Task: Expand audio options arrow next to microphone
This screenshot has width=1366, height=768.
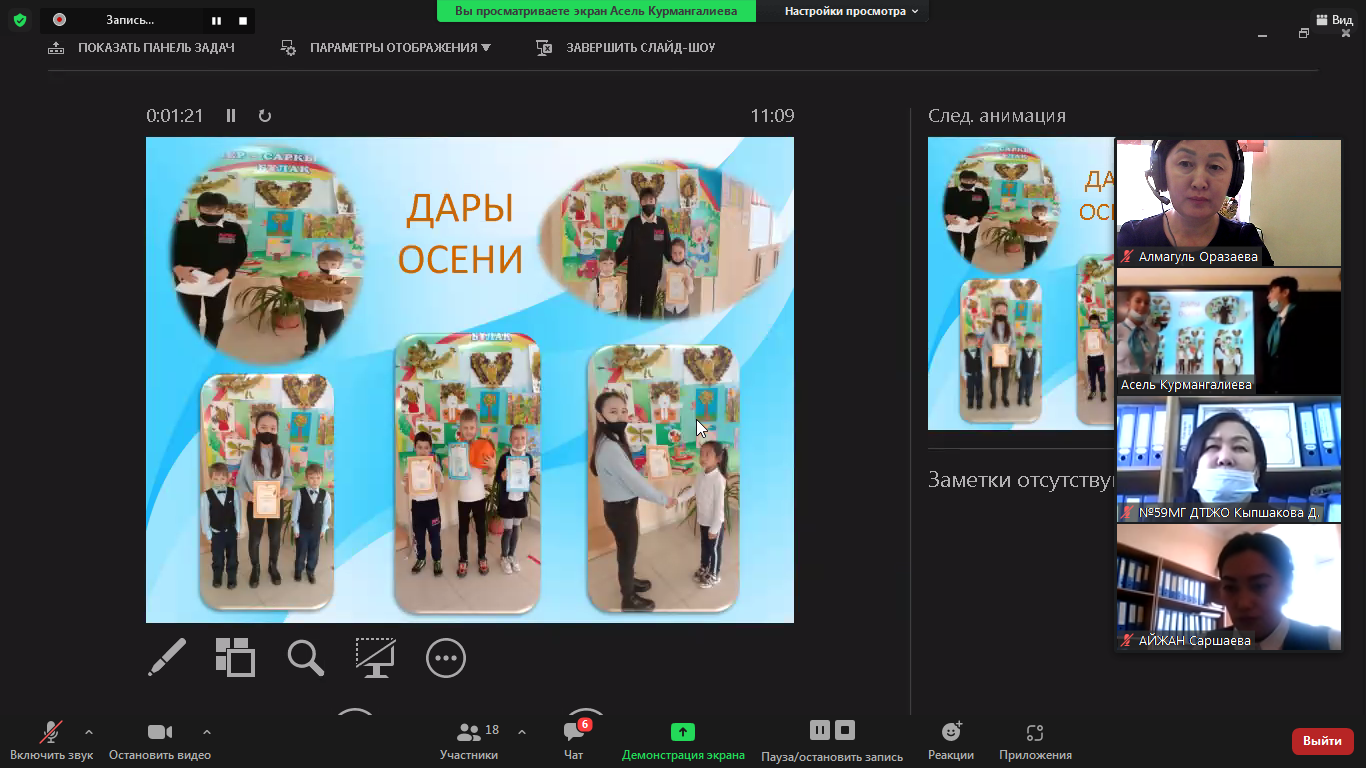Action: [89, 732]
